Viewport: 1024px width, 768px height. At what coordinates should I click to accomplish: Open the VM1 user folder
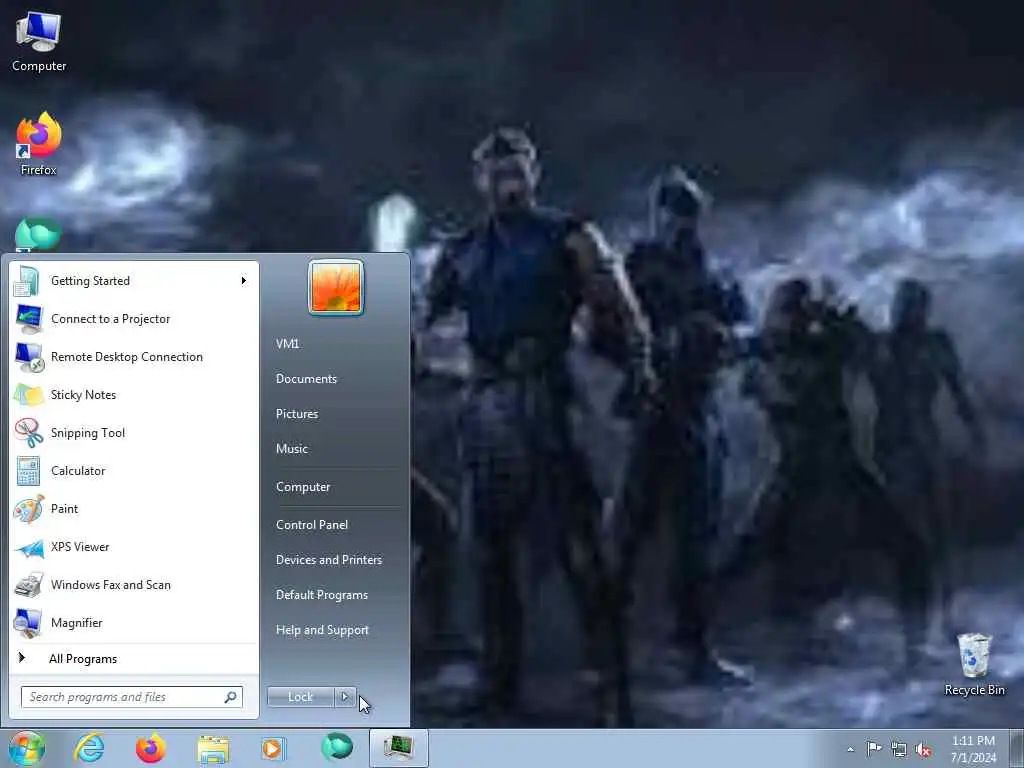(x=287, y=344)
